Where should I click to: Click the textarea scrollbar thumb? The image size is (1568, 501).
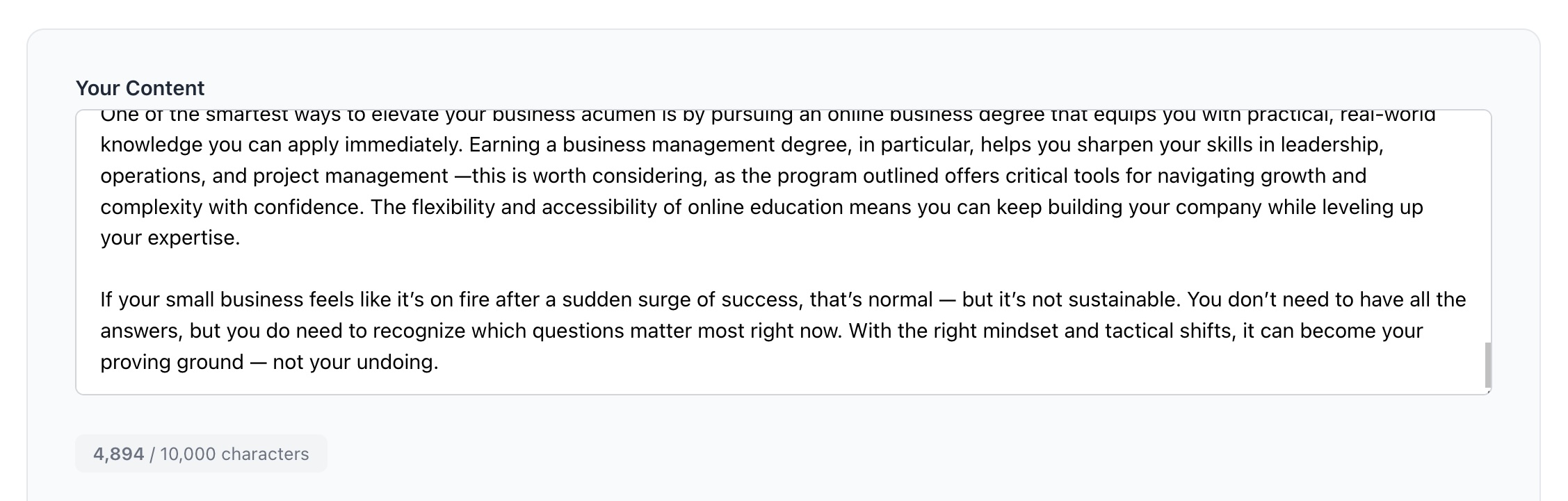click(1487, 365)
